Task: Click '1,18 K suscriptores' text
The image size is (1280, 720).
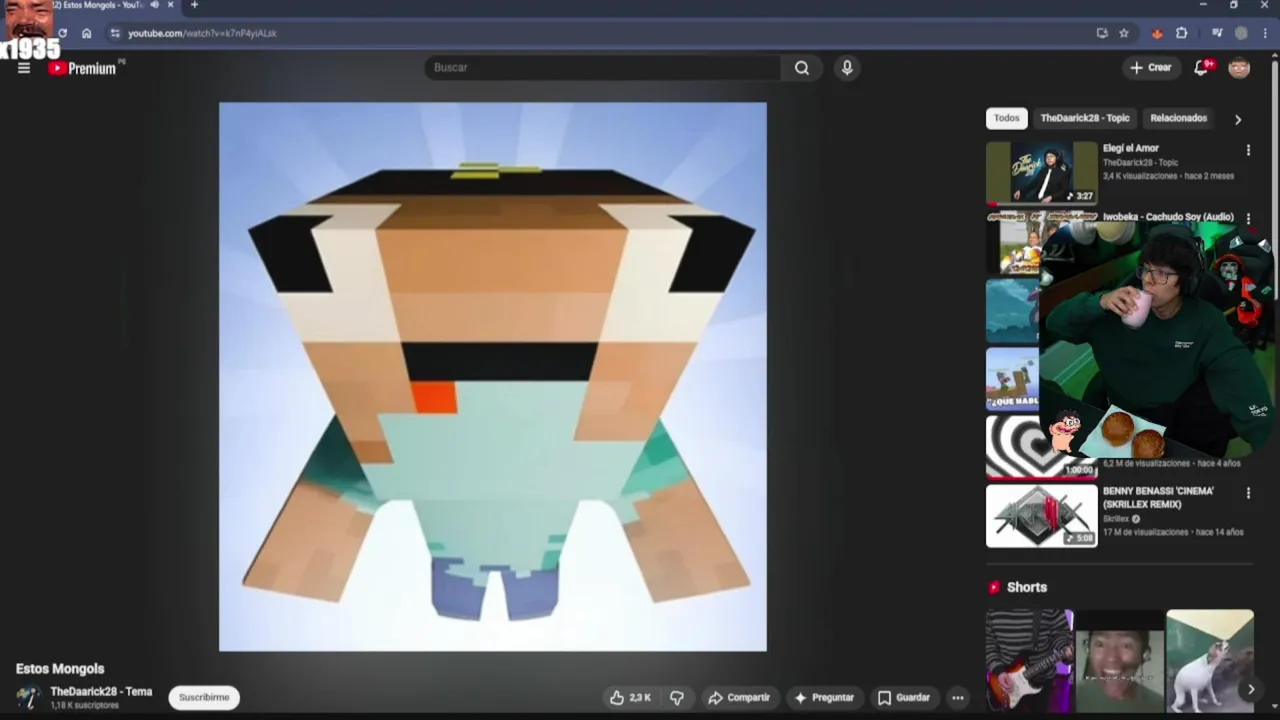Action: click(x=85, y=706)
